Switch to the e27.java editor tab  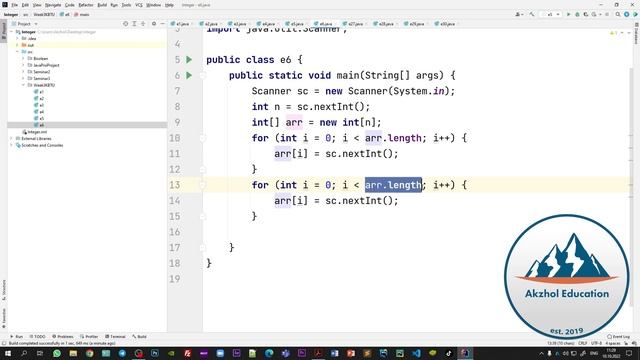[x=353, y=24]
